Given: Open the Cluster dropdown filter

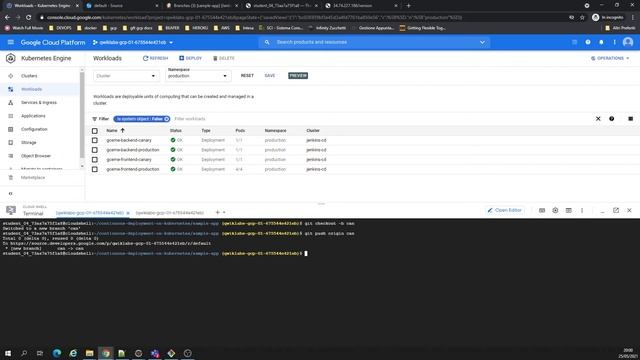Looking at the screenshot, I should (126, 76).
